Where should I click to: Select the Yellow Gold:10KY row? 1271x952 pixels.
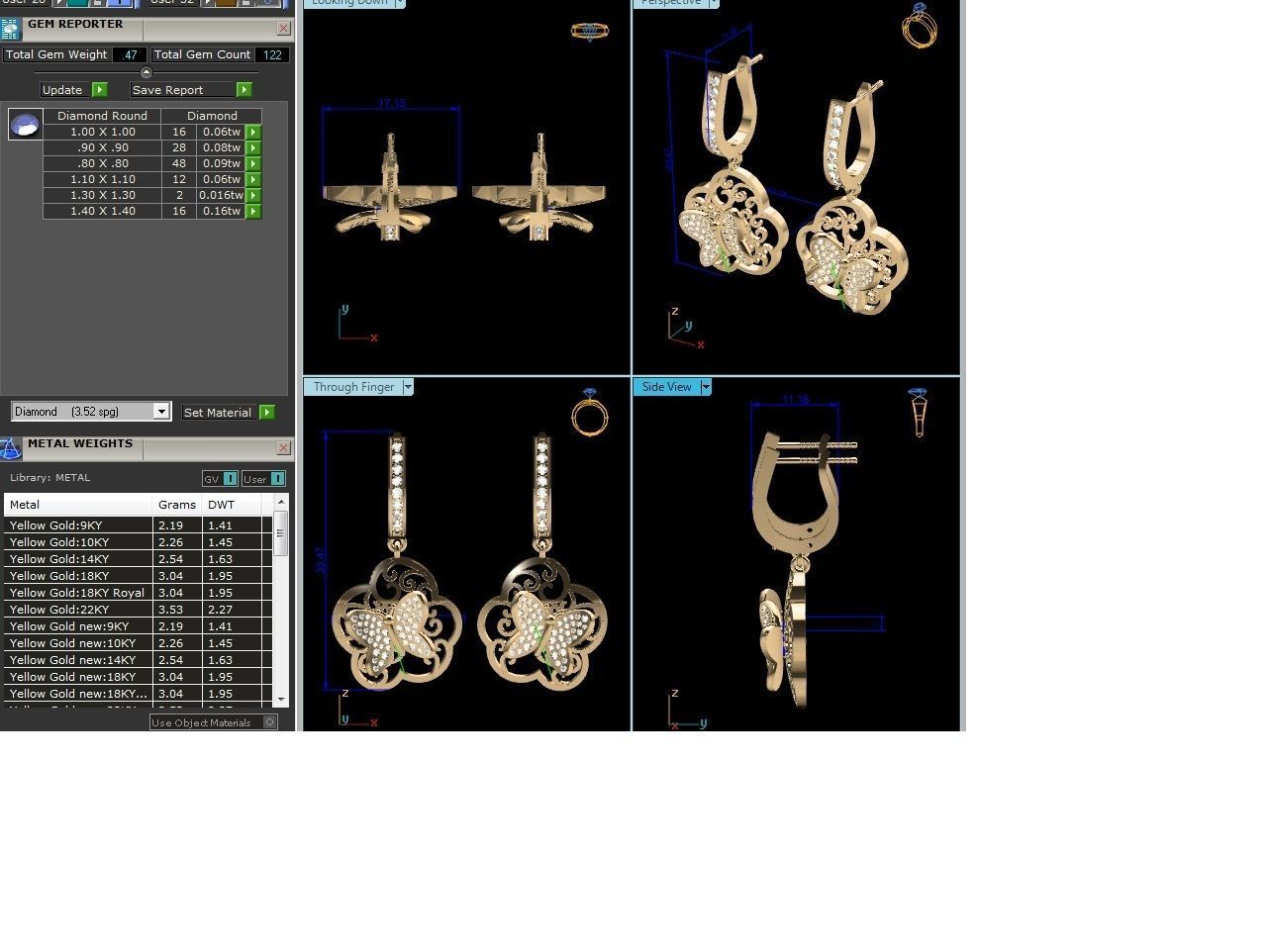pos(137,542)
